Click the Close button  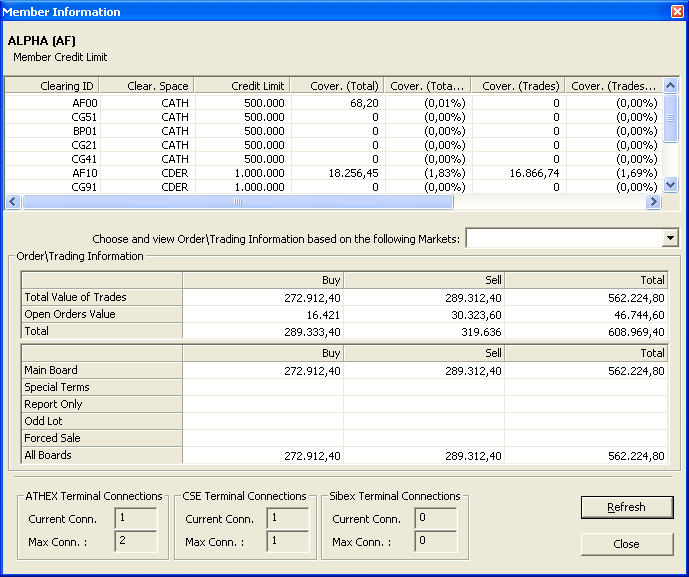627,544
